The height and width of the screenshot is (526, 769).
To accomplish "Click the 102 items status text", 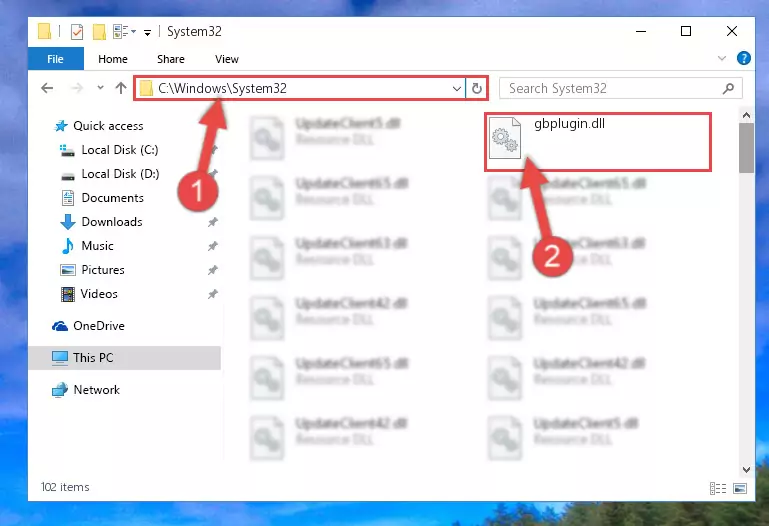I will tap(65, 487).
